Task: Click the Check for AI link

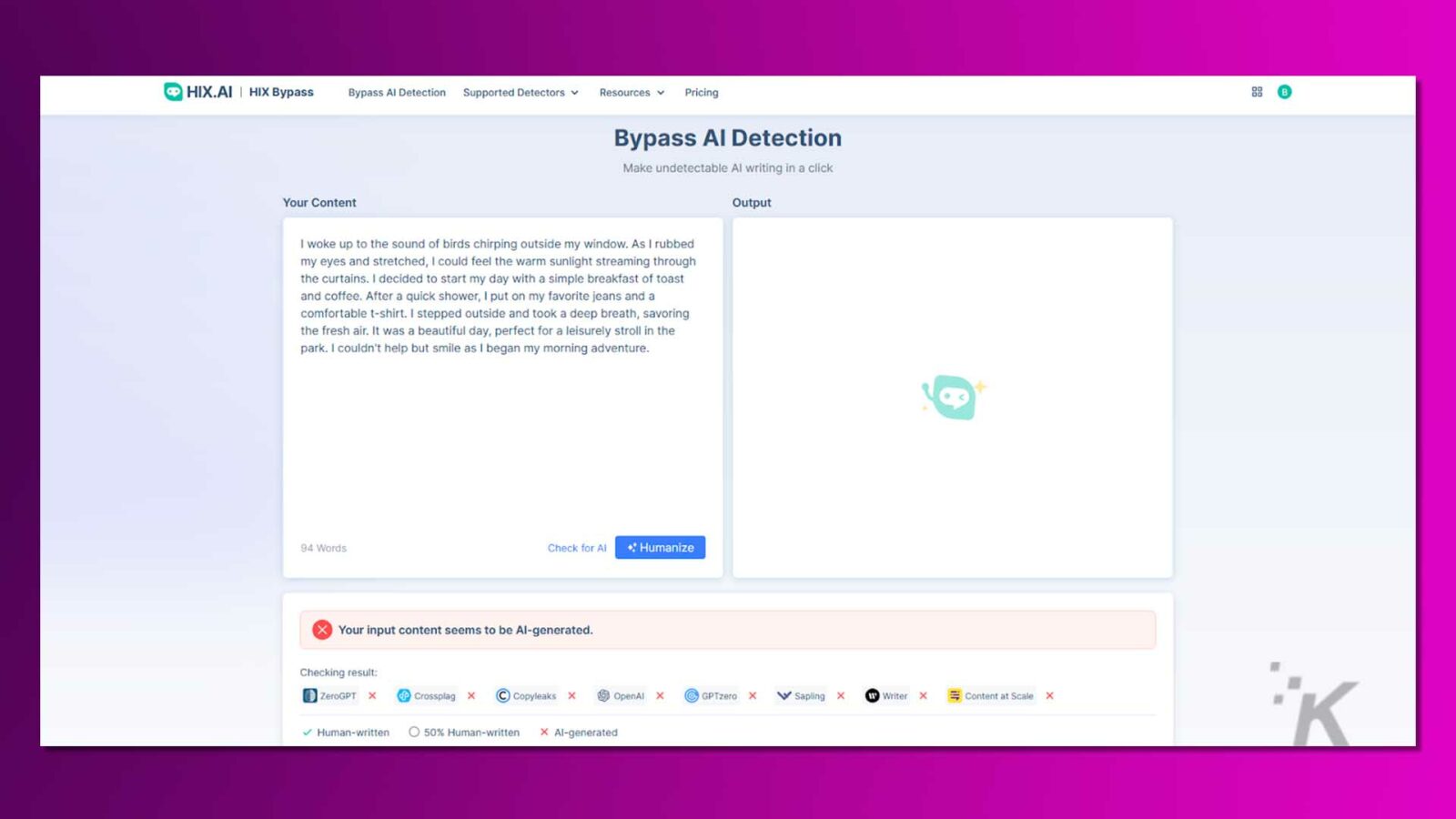Action: pyautogui.click(x=577, y=548)
